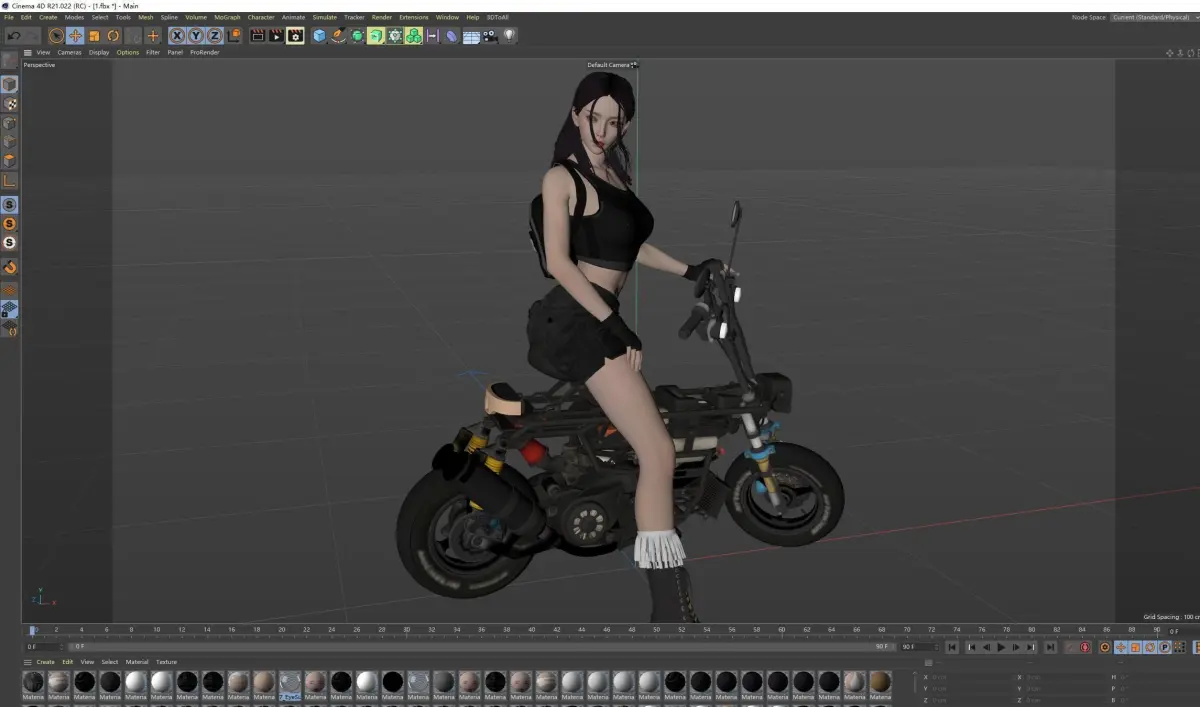Click the Undo arrow icon
Viewport: 1200px width, 707px height.
tap(14, 35)
